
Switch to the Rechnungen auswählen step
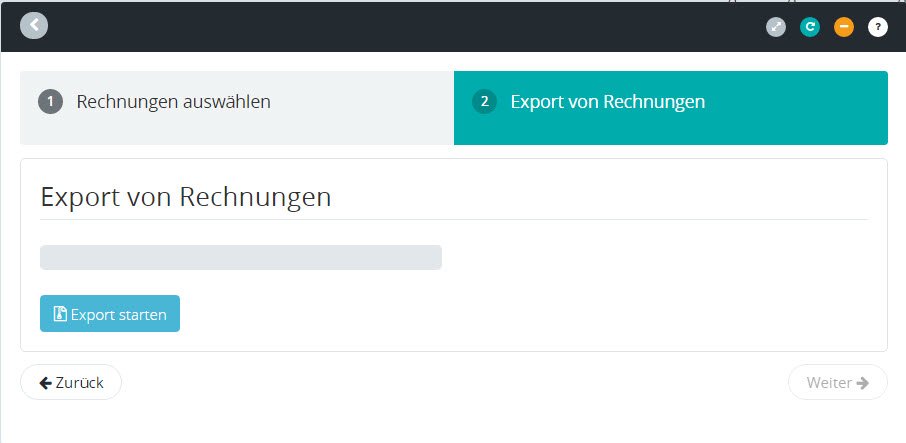[x=173, y=102]
